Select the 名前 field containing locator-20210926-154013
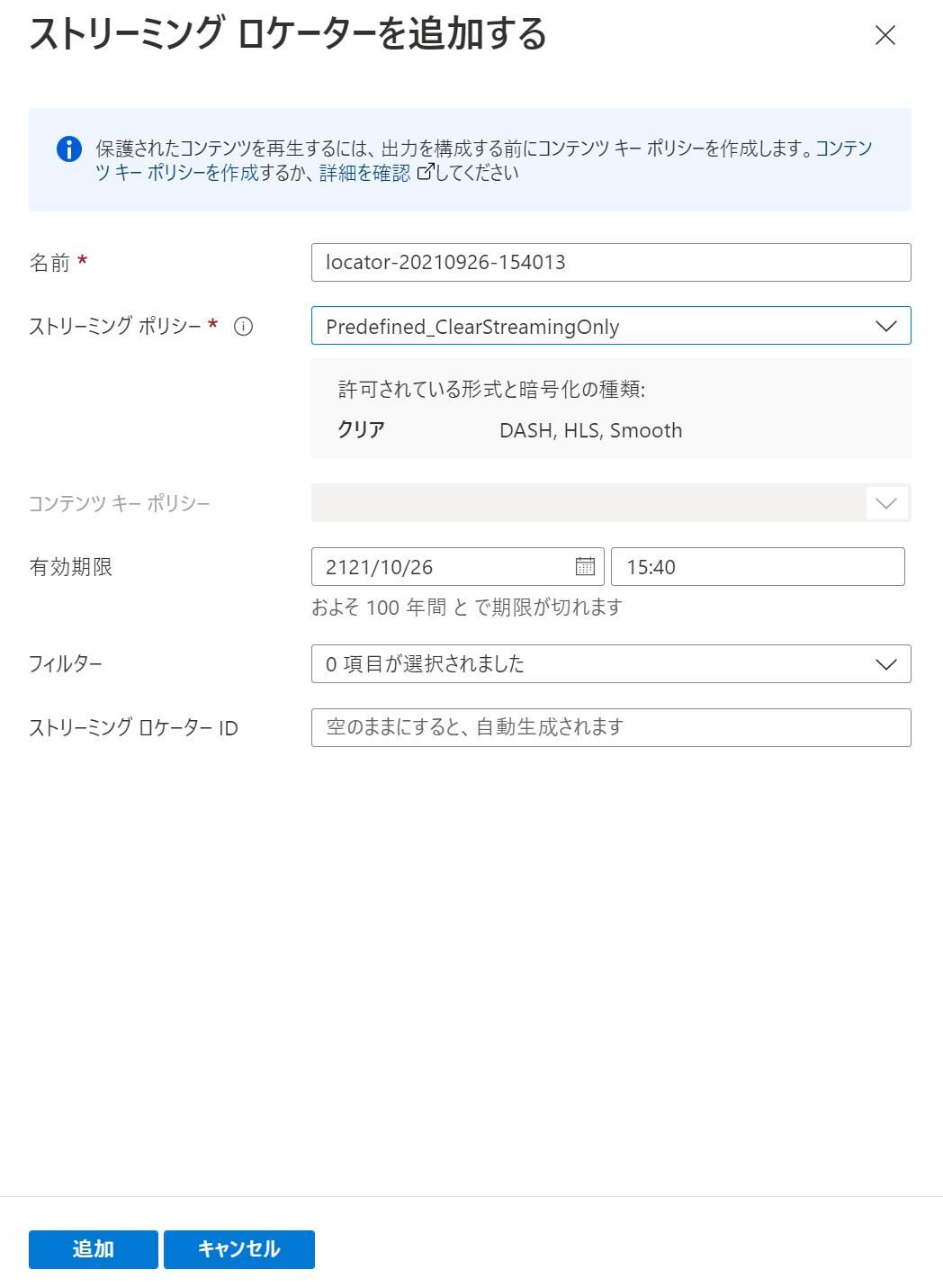The image size is (943, 1288). (x=611, y=263)
